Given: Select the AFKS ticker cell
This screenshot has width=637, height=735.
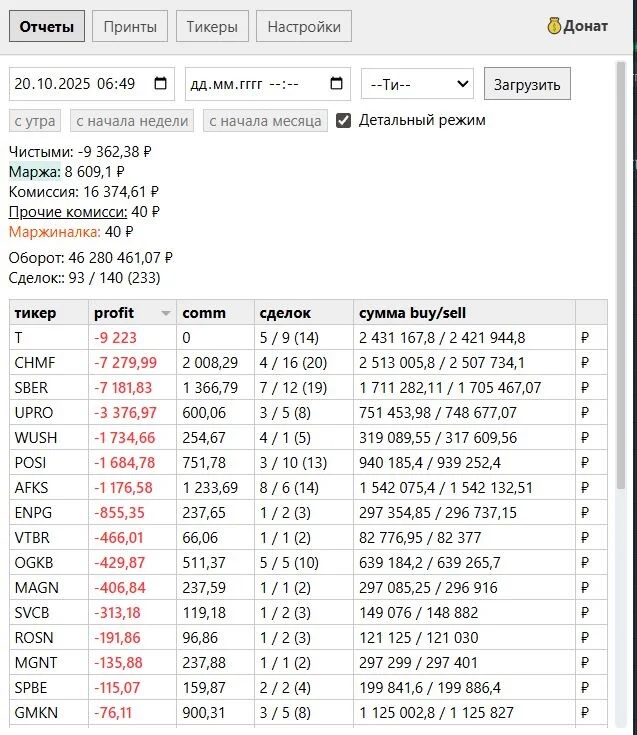Looking at the screenshot, I should tap(49, 488).
